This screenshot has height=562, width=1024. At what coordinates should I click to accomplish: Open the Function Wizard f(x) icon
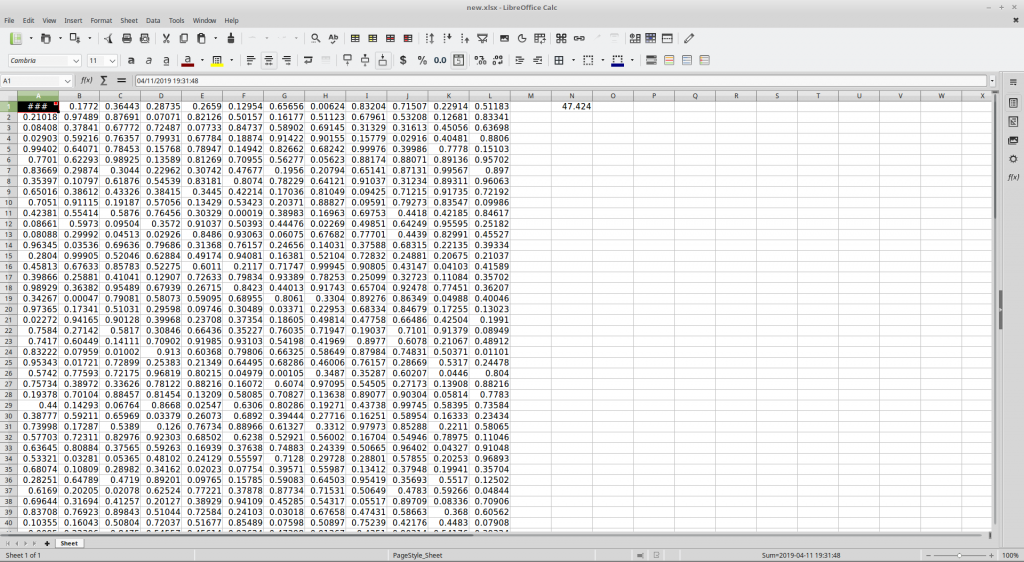coord(86,81)
